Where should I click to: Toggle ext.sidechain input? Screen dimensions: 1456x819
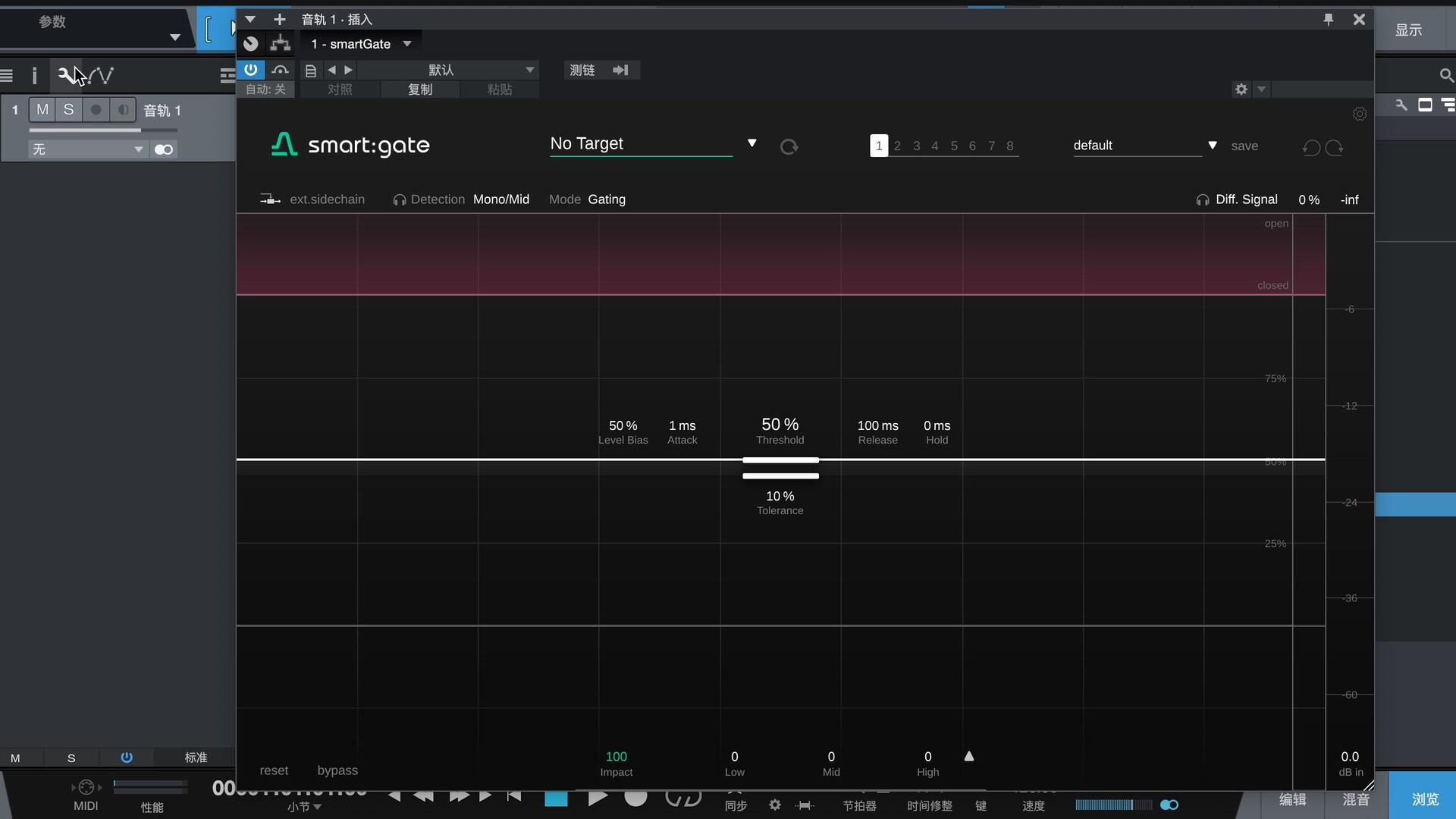point(312,199)
